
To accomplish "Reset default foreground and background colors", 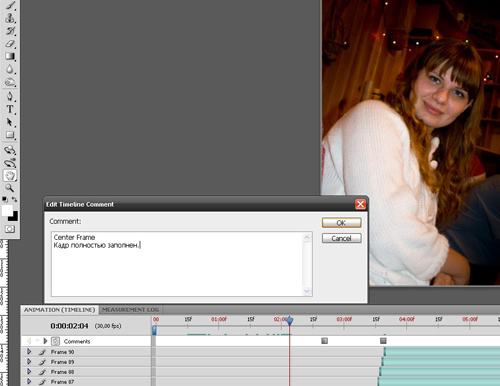I will [5, 199].
